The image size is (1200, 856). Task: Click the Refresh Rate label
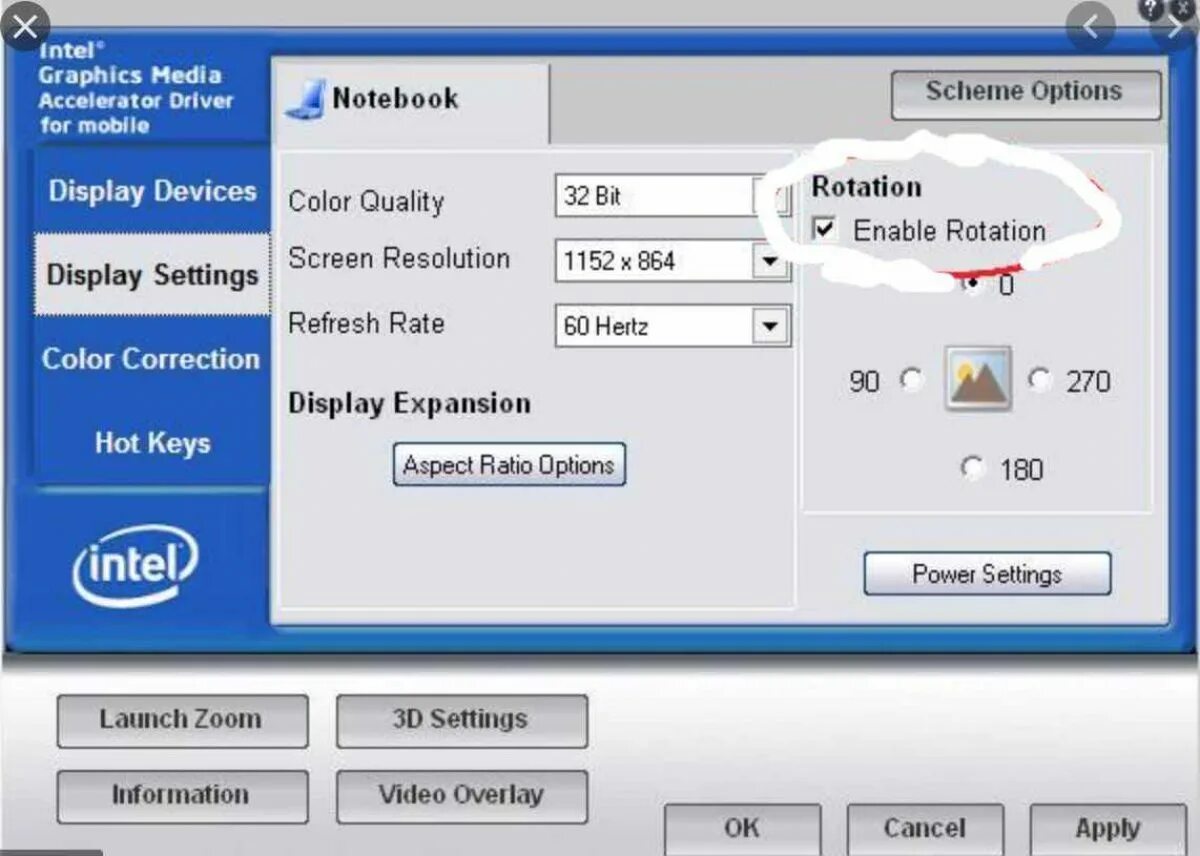point(366,324)
